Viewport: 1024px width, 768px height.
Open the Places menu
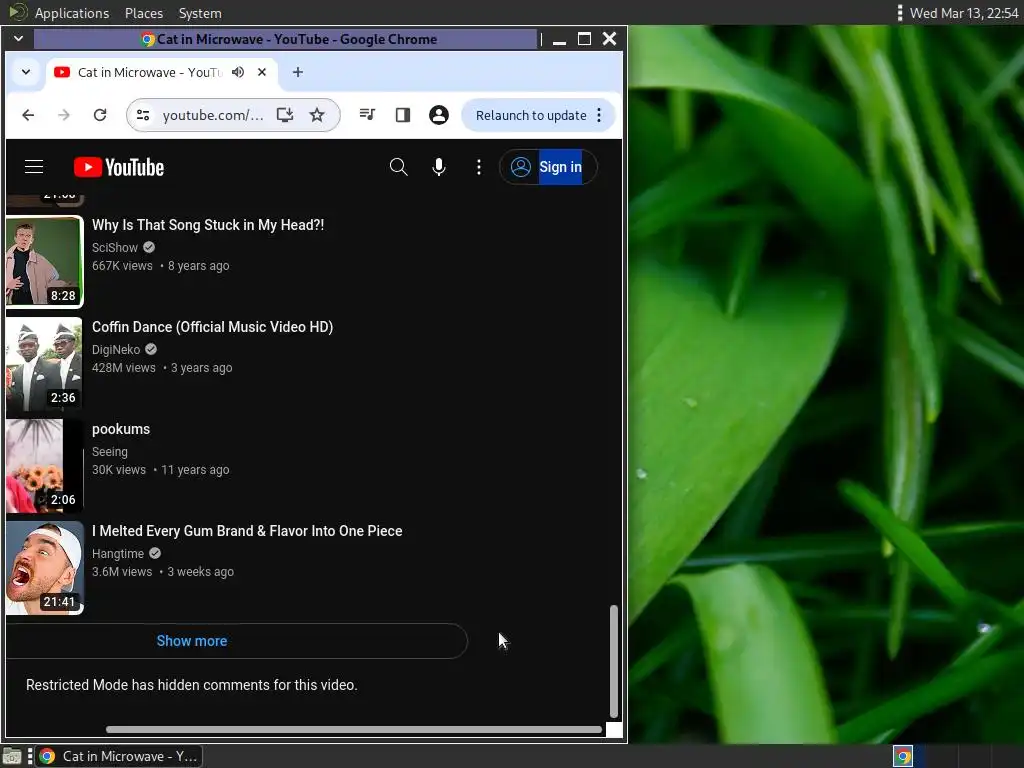point(144,13)
